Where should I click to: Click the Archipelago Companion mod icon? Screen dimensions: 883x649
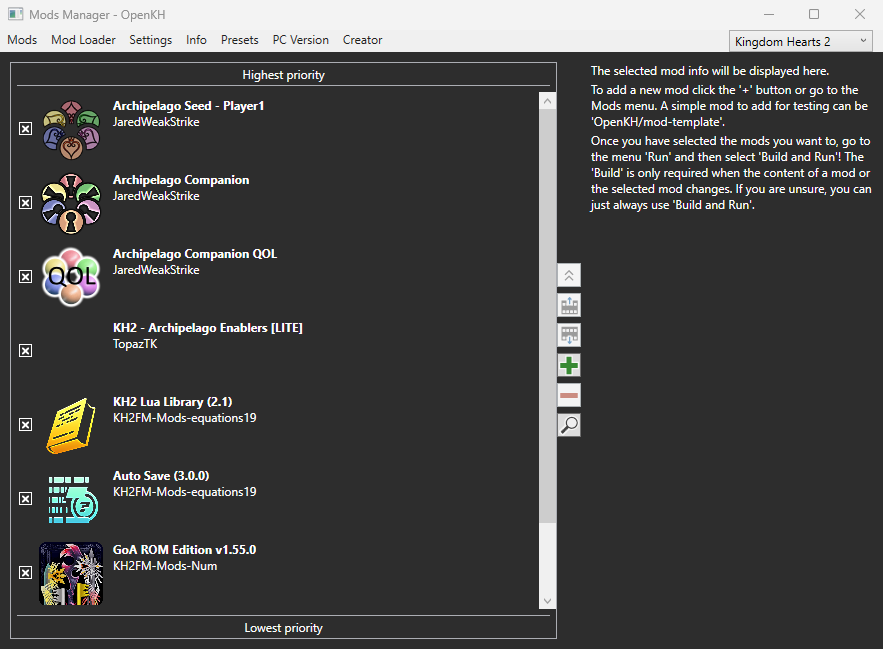71,203
